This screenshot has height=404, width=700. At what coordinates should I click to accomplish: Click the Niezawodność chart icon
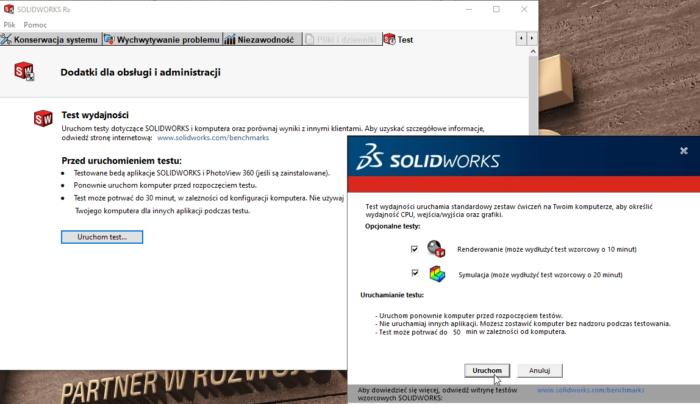tap(230, 39)
